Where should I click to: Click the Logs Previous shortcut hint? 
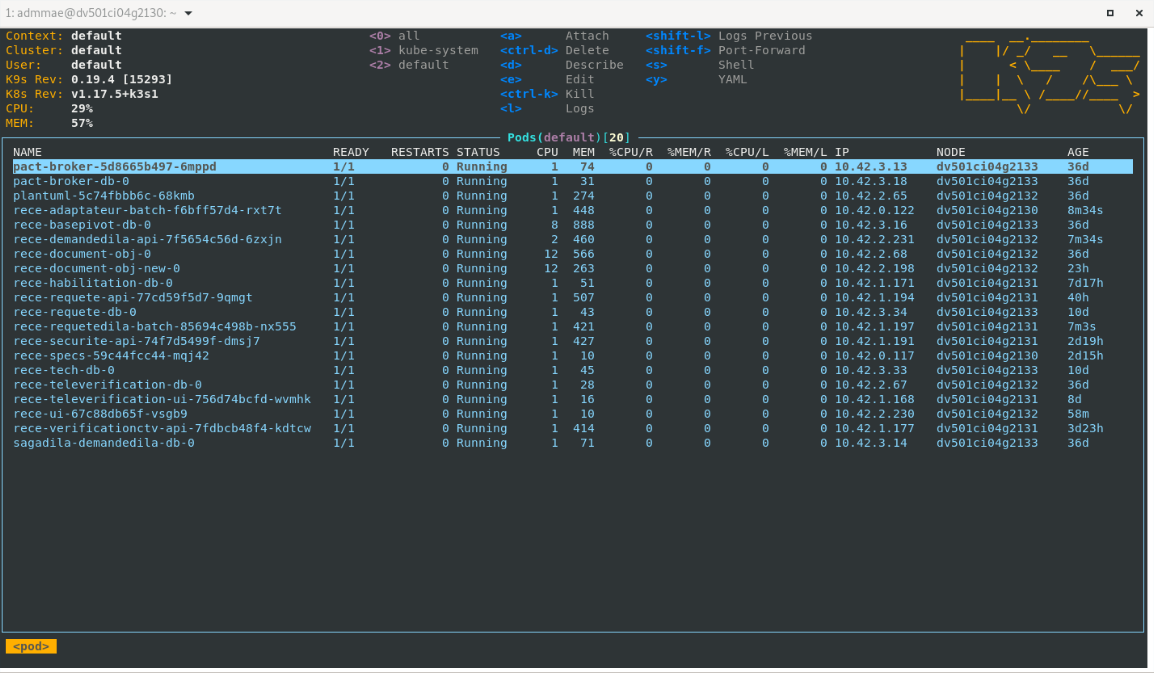[729, 36]
